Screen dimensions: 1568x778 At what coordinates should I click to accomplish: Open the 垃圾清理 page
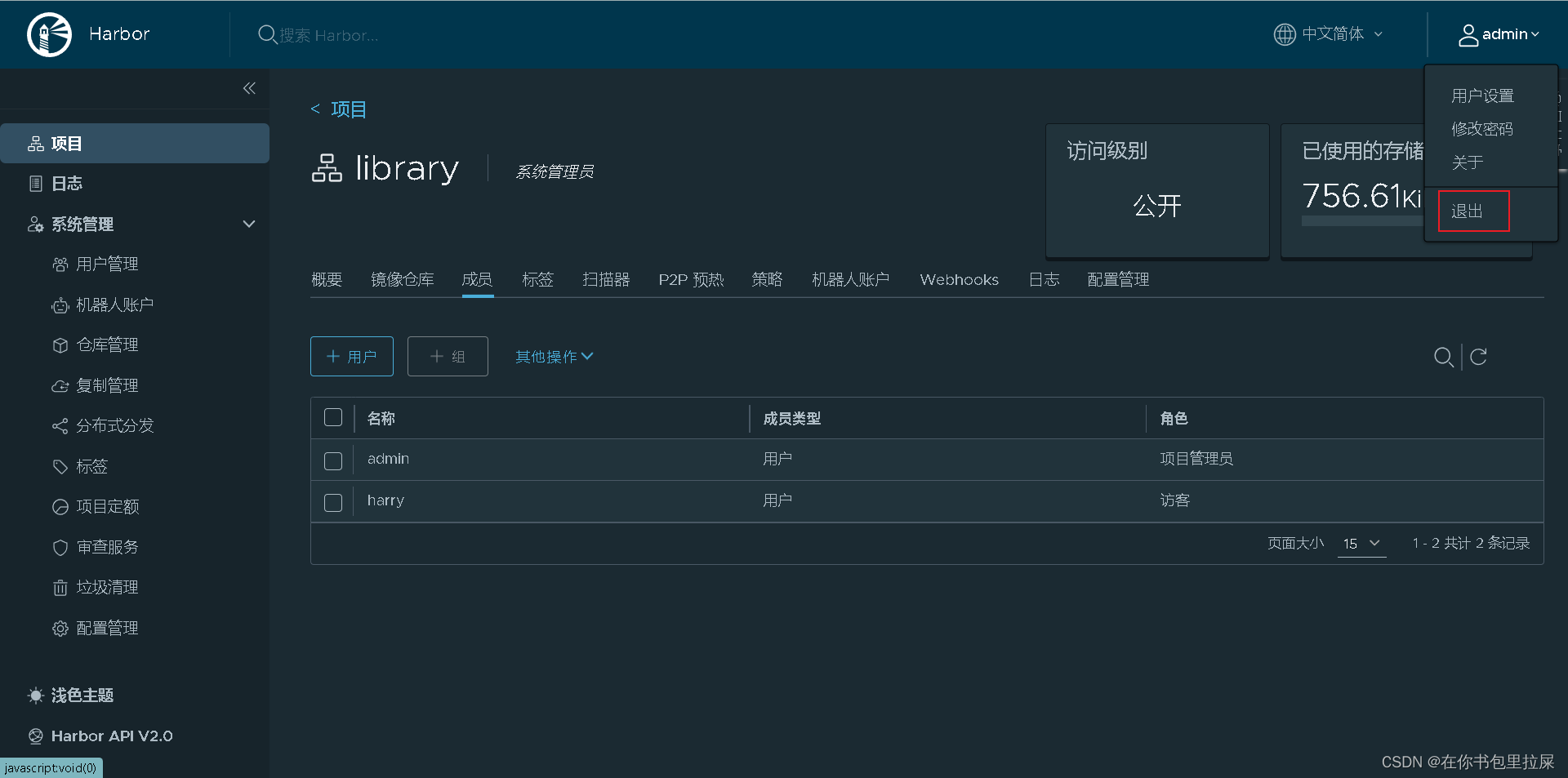[x=107, y=587]
